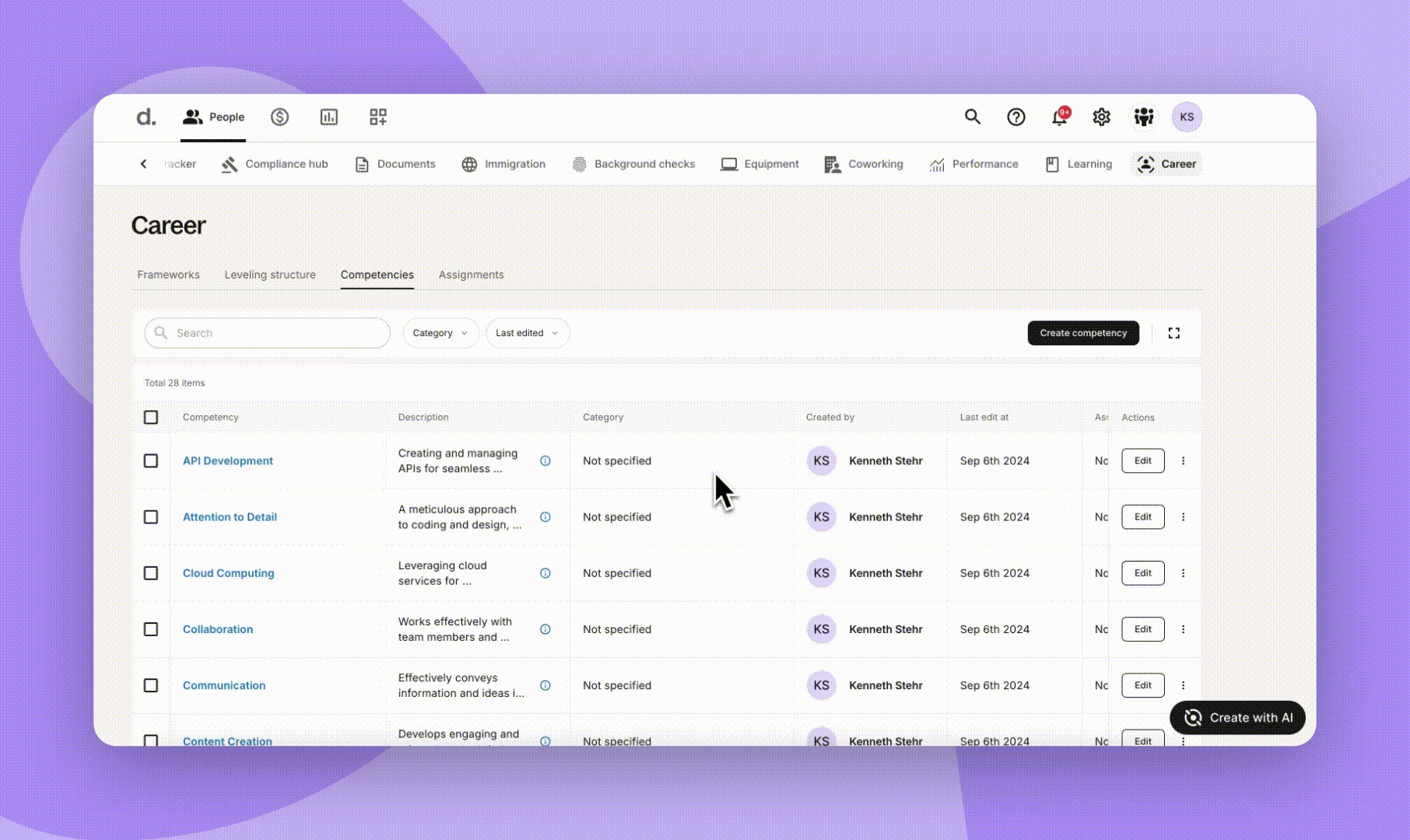Open more options for Communication row
1410x840 pixels.
coord(1184,685)
